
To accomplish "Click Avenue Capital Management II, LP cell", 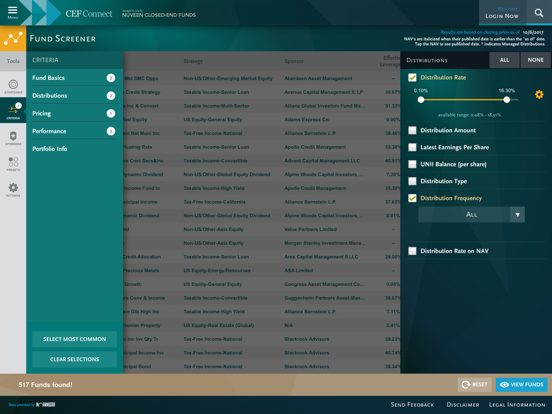I will click(324, 92).
